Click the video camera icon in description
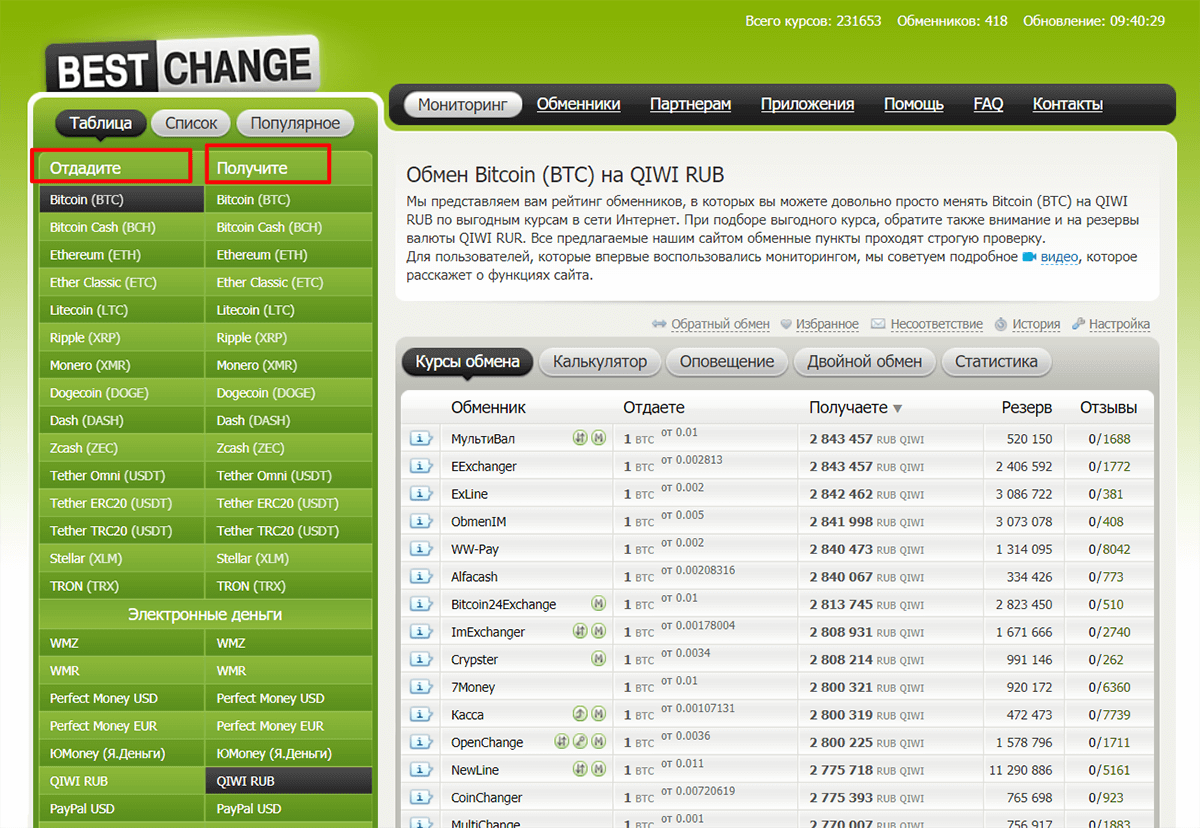 (x=1028, y=257)
